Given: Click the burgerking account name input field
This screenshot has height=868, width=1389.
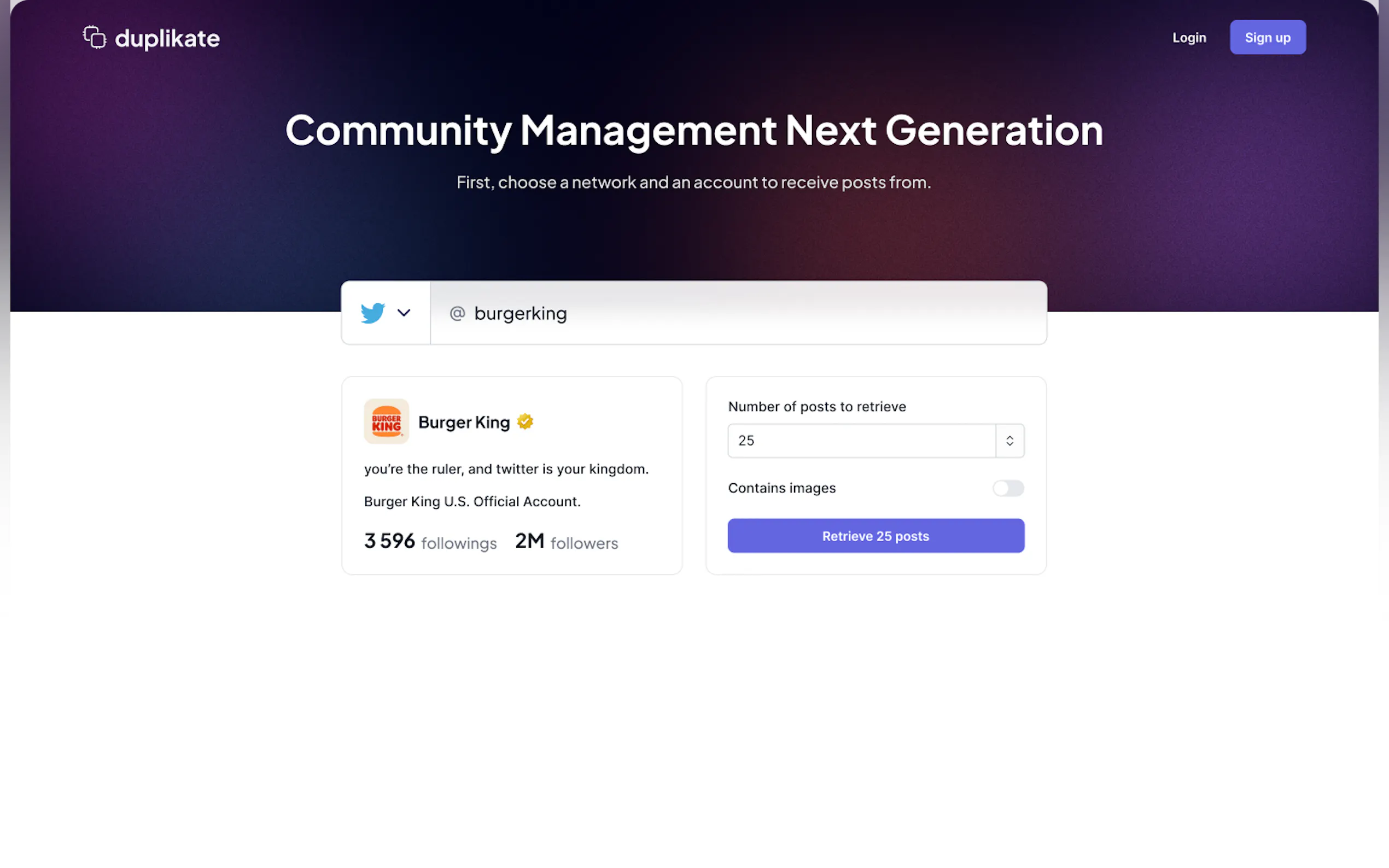Looking at the screenshot, I should (x=738, y=313).
